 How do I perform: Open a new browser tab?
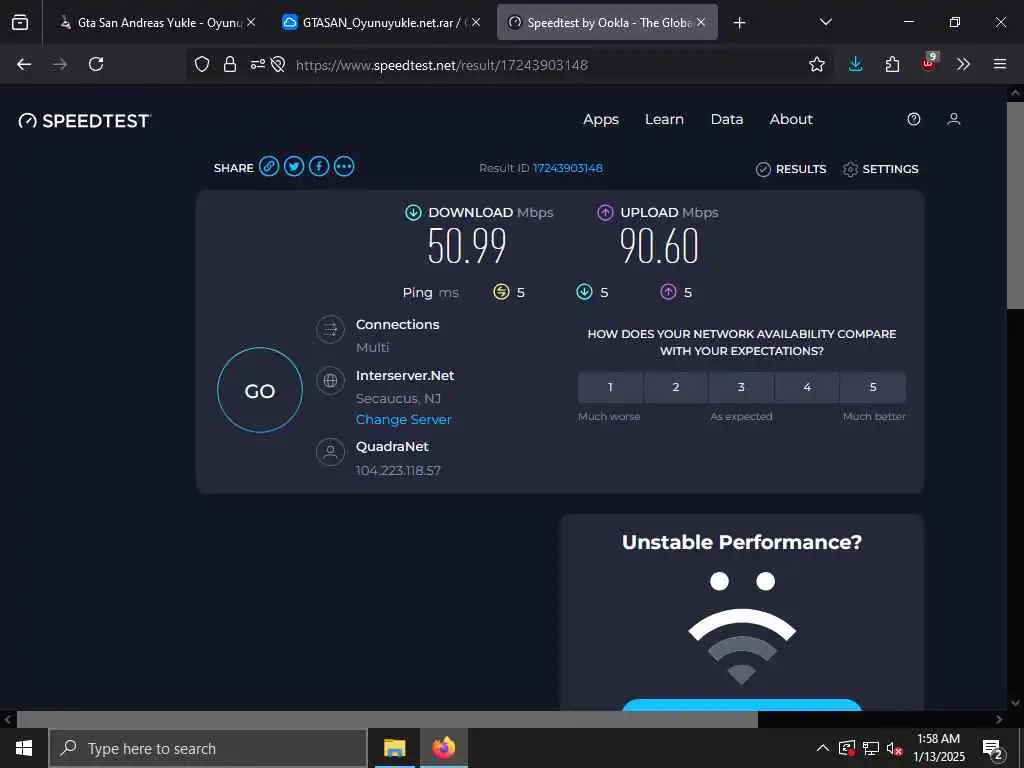click(739, 23)
